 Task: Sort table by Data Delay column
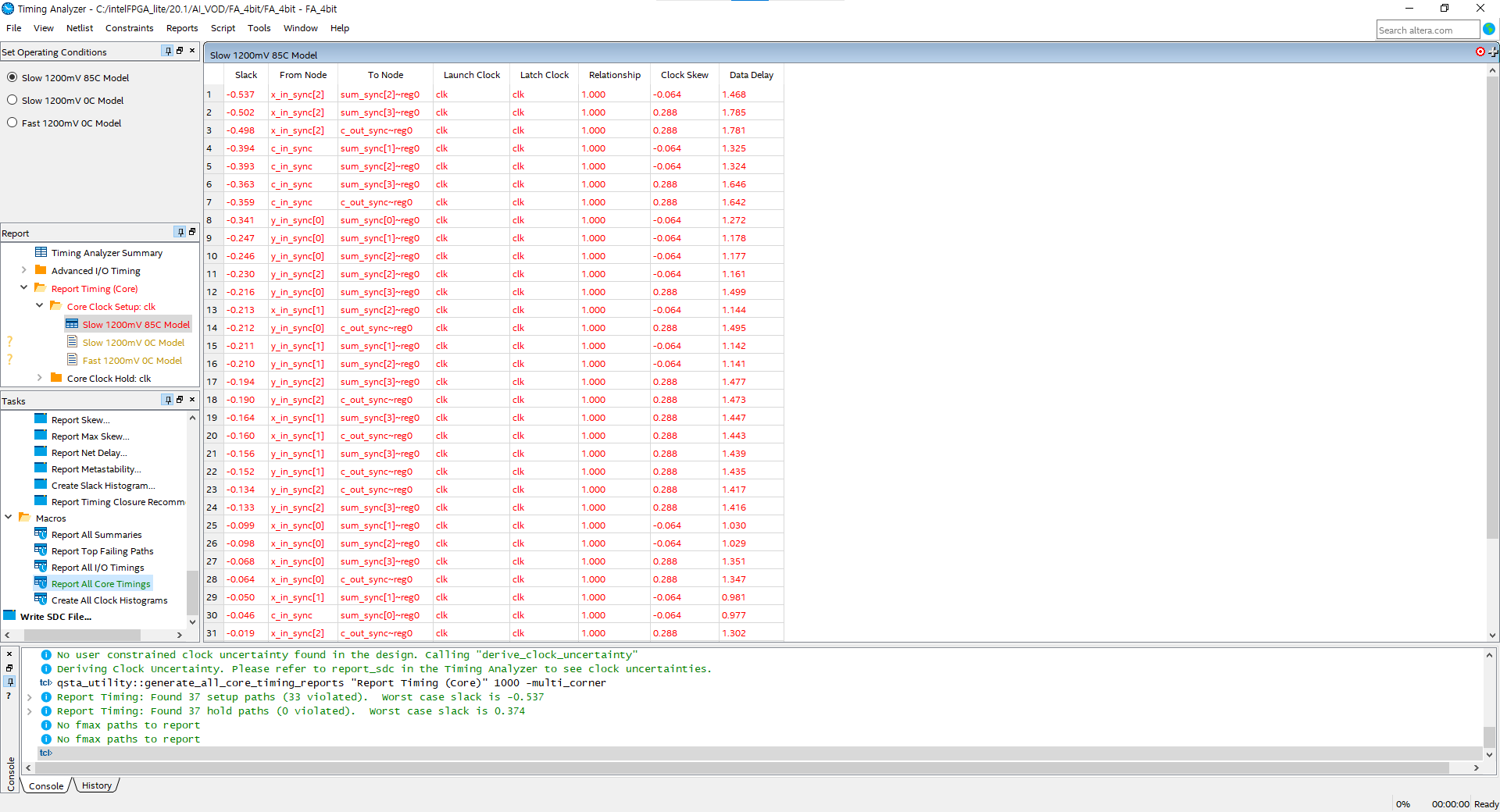click(751, 75)
